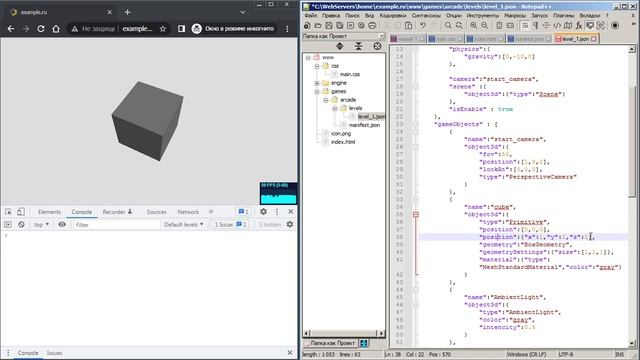Open Chrome three-dot menu
This screenshot has height=360, width=640.
click(287, 29)
